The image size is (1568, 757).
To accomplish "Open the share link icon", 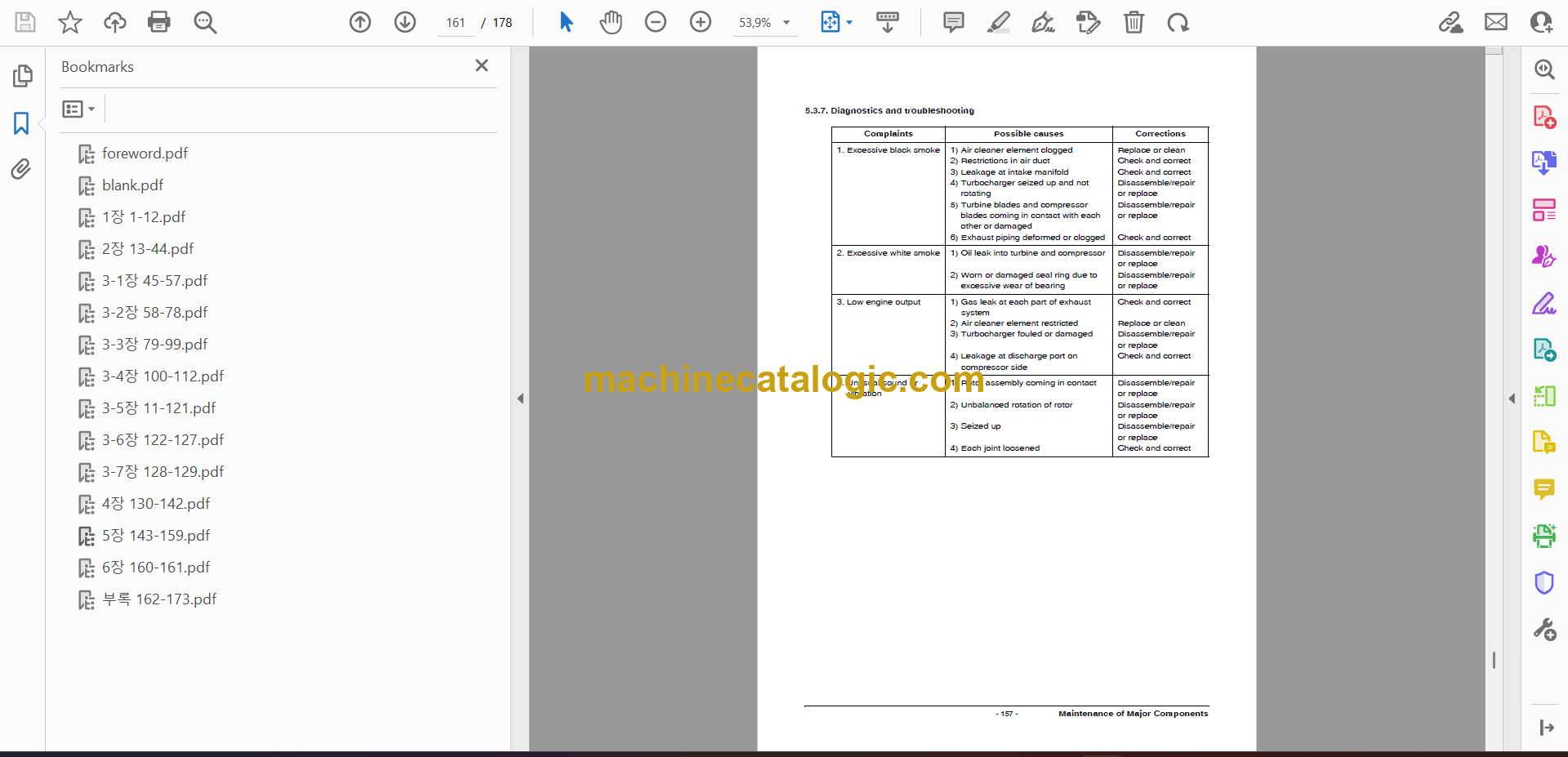I will pos(1451,22).
